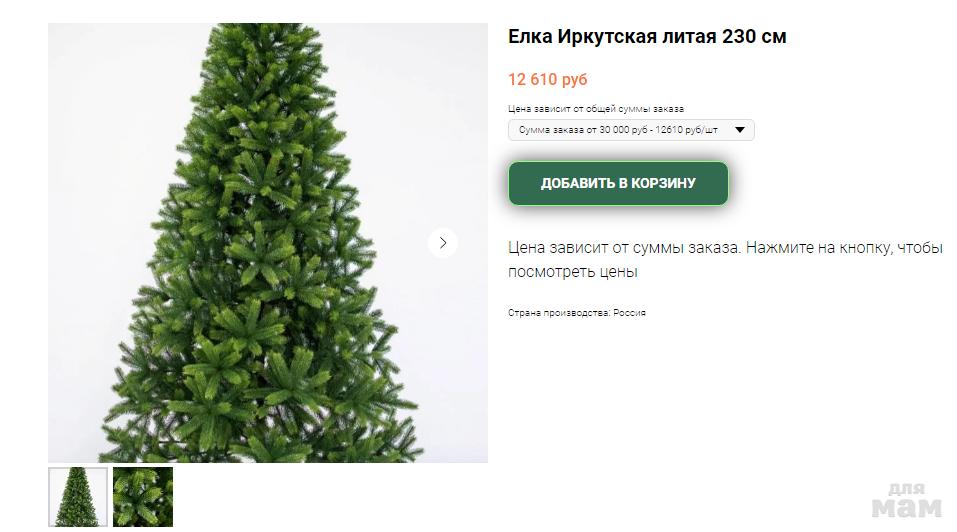This screenshot has height=532, width=957.
Task: Click label Цена зависит от общей суммы заказа
Action: point(596,109)
